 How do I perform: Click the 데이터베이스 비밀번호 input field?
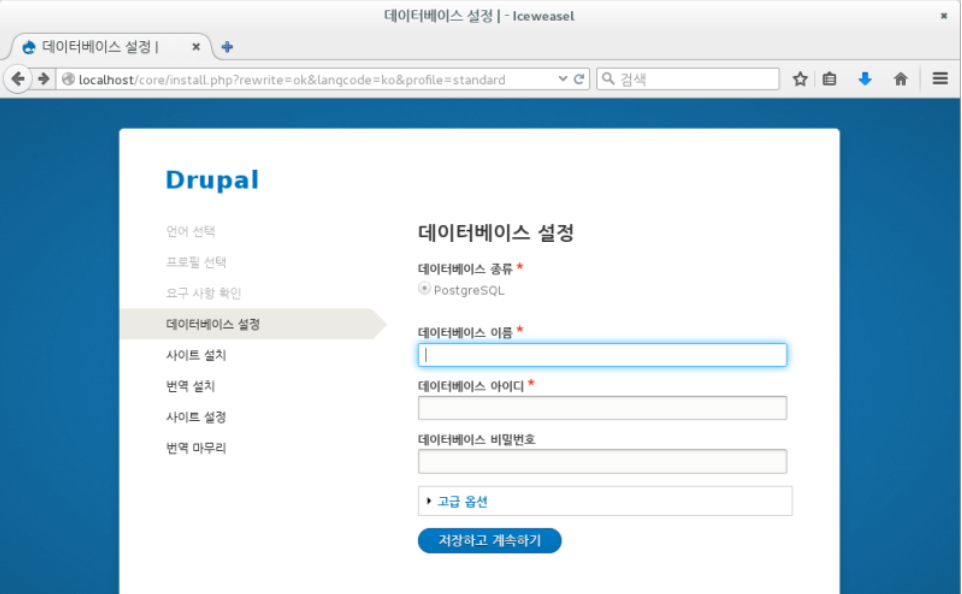602,461
